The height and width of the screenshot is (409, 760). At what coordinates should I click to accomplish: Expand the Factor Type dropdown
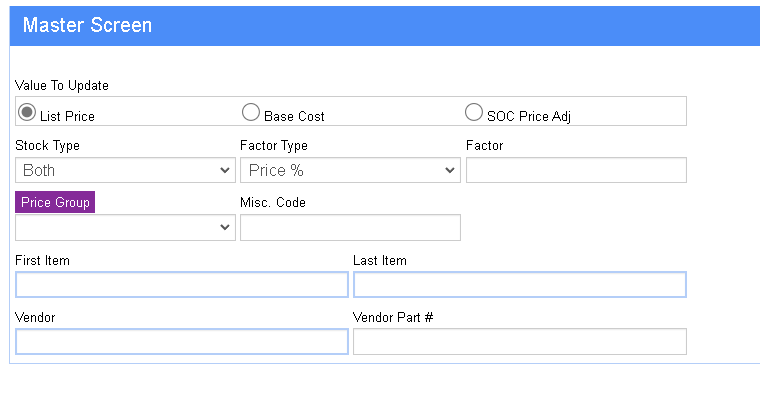[350, 170]
